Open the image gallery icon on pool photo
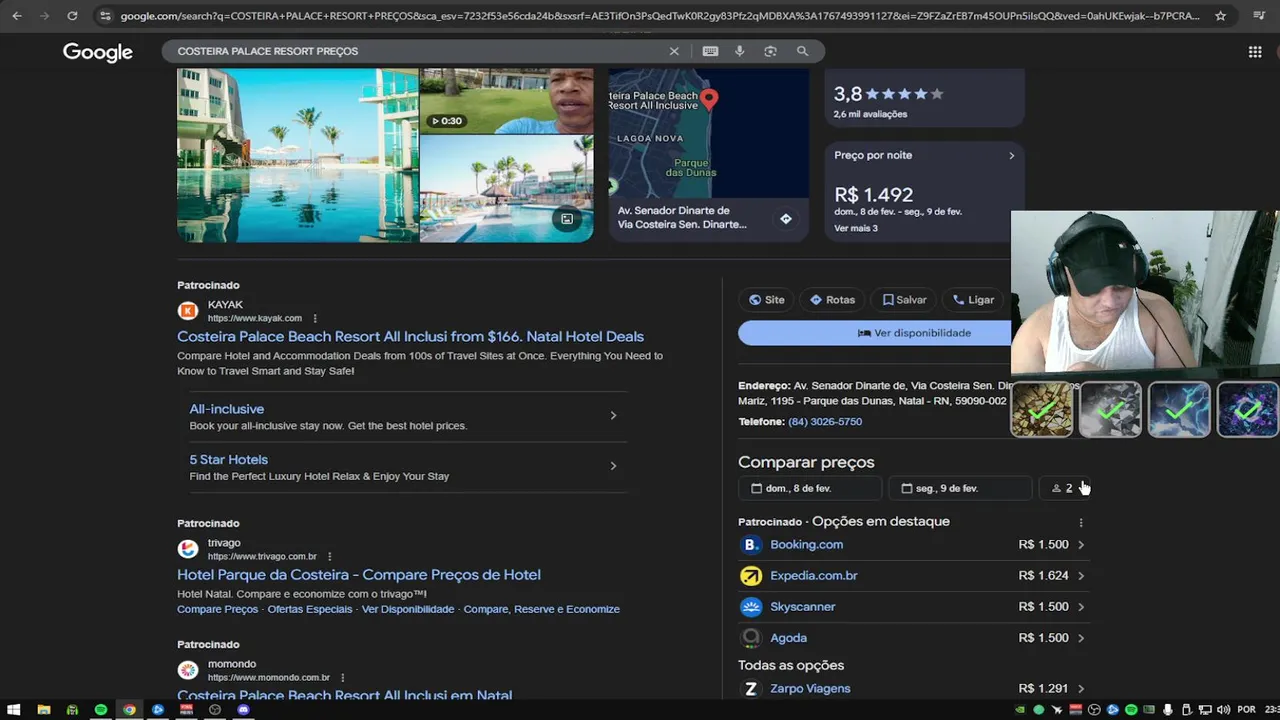 (x=567, y=219)
